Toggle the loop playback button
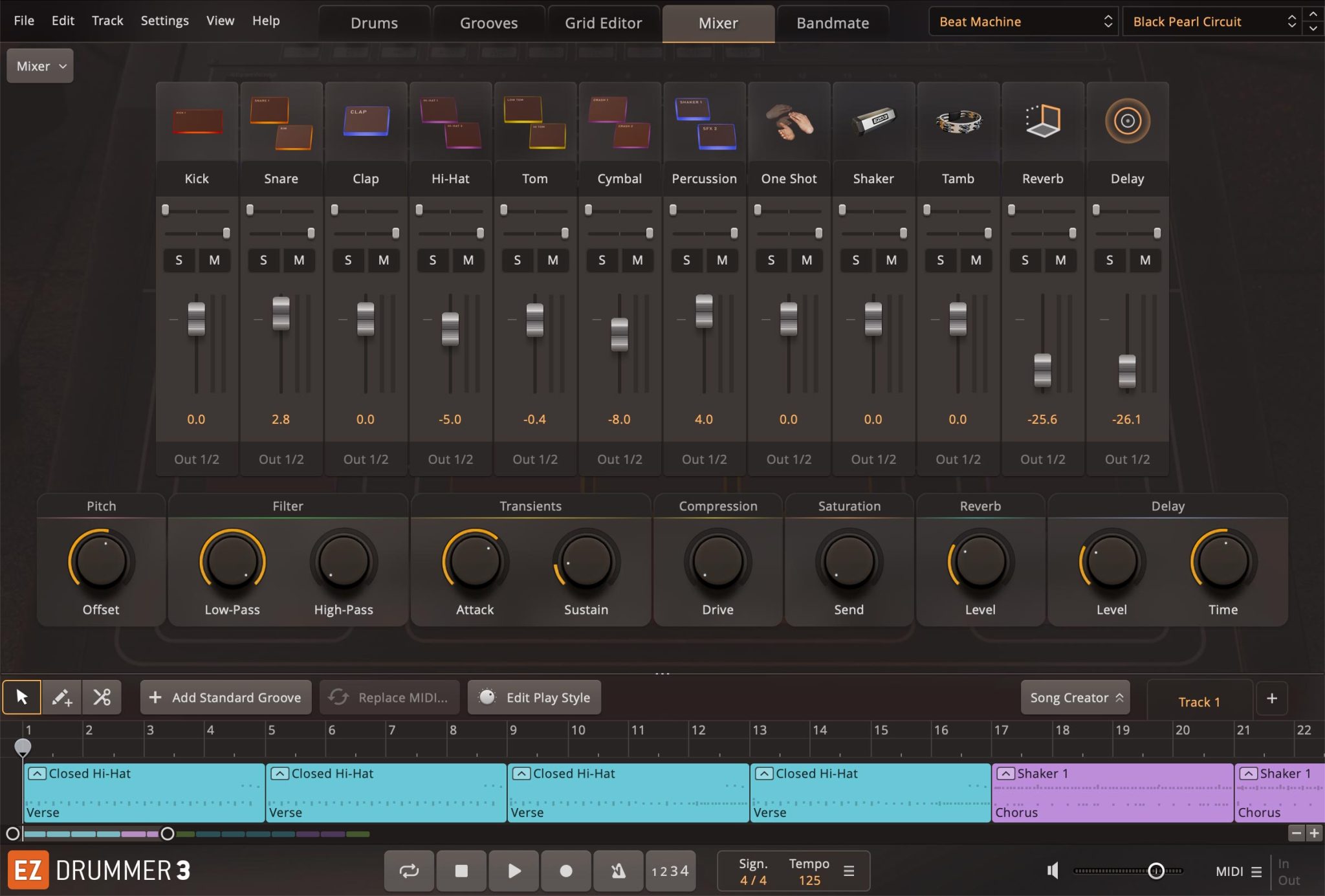Screen dimensions: 1325x896 coord(409,871)
